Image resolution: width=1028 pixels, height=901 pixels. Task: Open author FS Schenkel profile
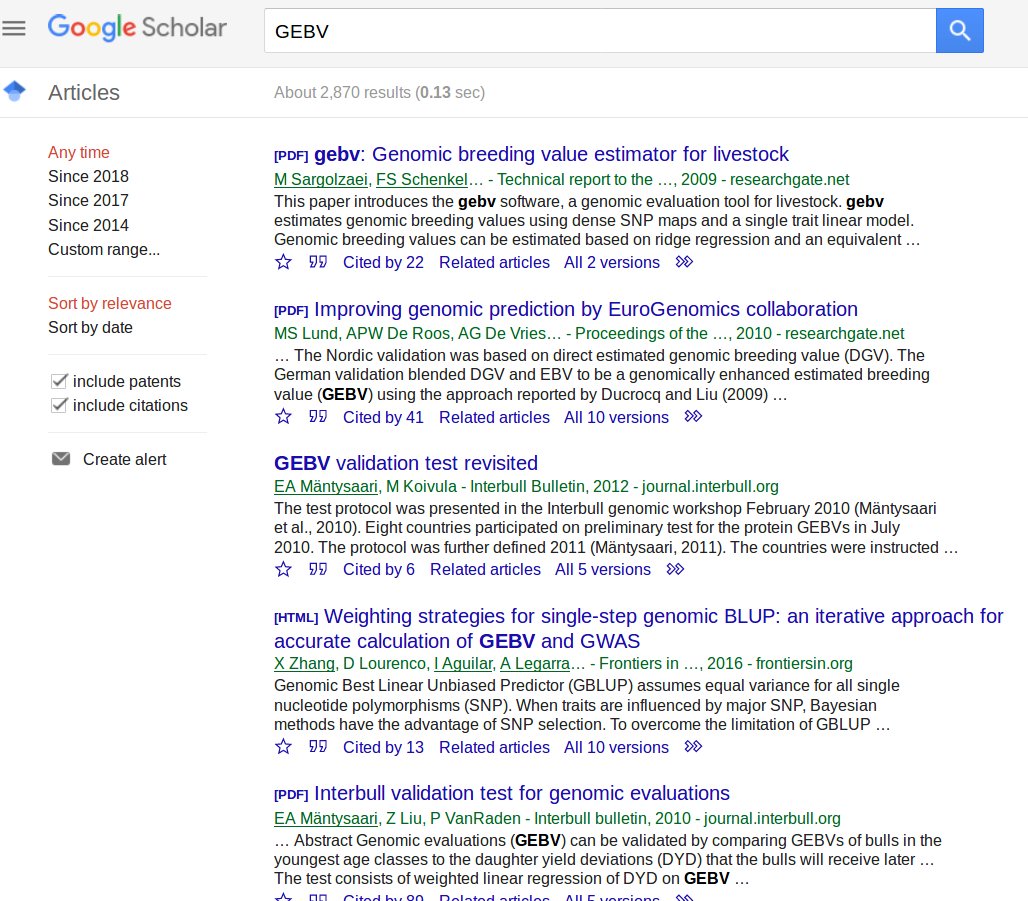point(422,179)
